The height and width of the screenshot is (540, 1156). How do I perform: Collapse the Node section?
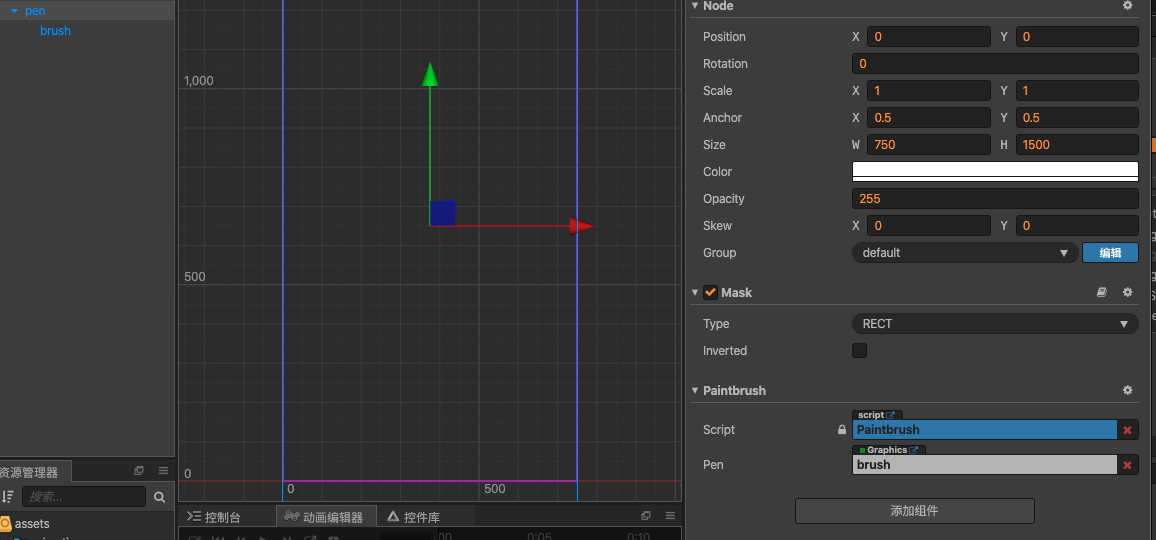(694, 5)
